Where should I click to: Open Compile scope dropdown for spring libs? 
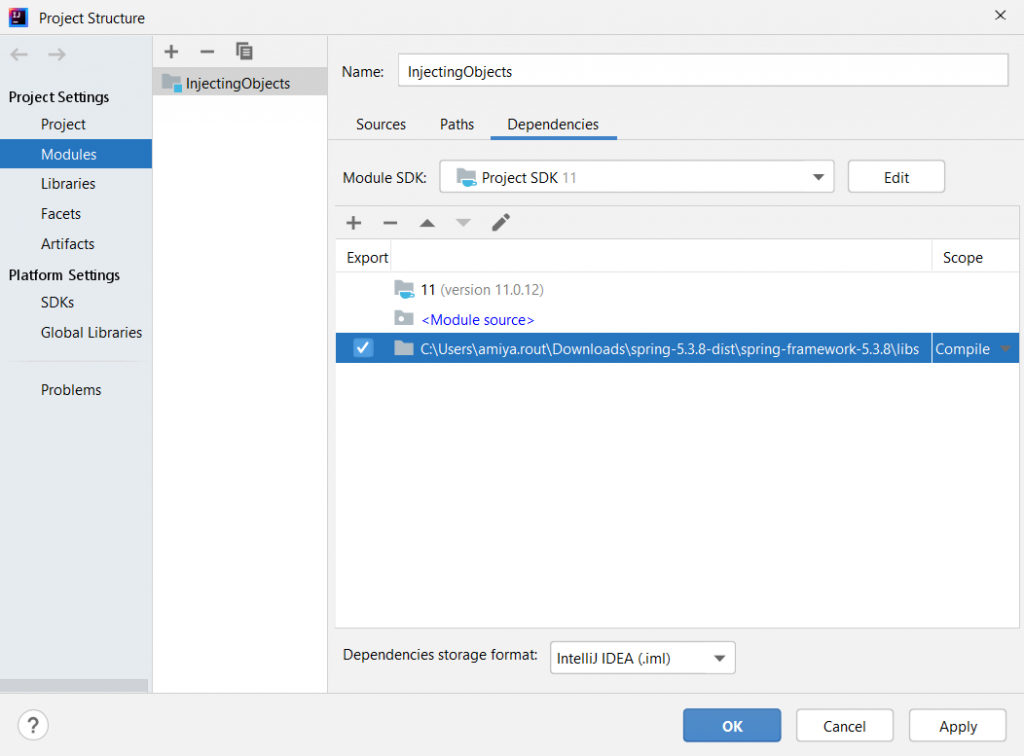(1006, 349)
